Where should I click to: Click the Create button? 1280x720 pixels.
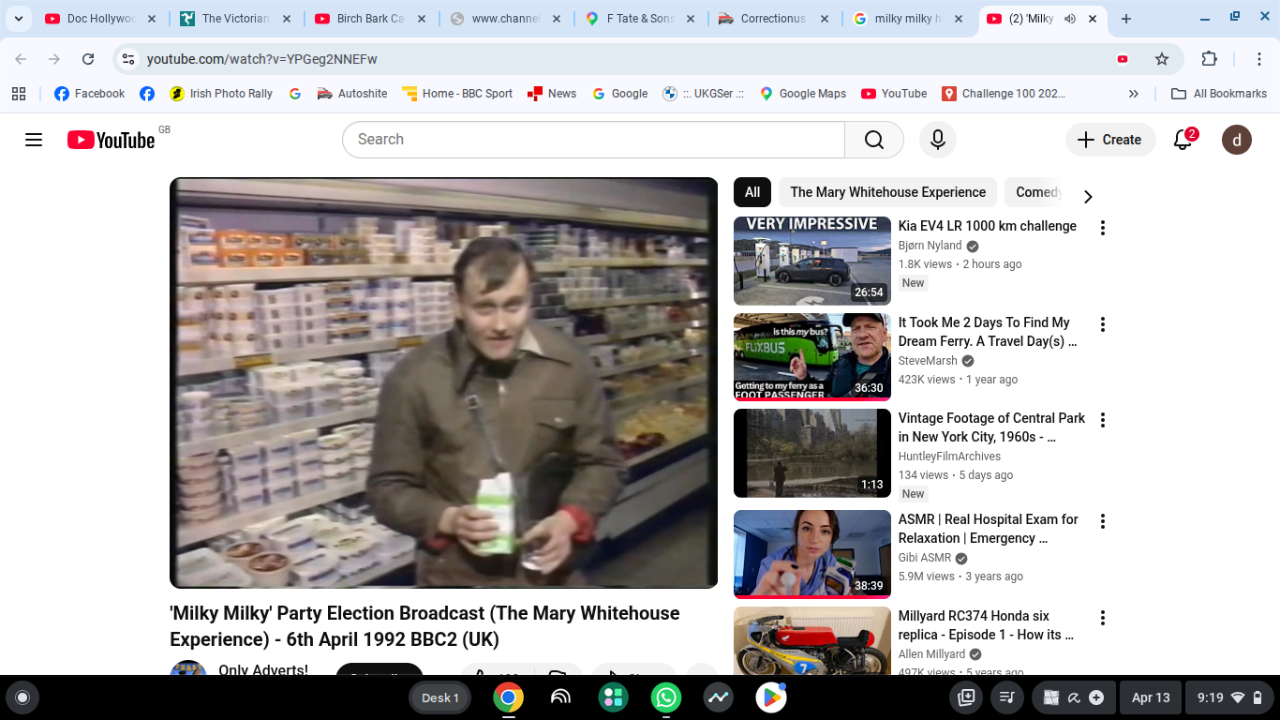point(1110,140)
